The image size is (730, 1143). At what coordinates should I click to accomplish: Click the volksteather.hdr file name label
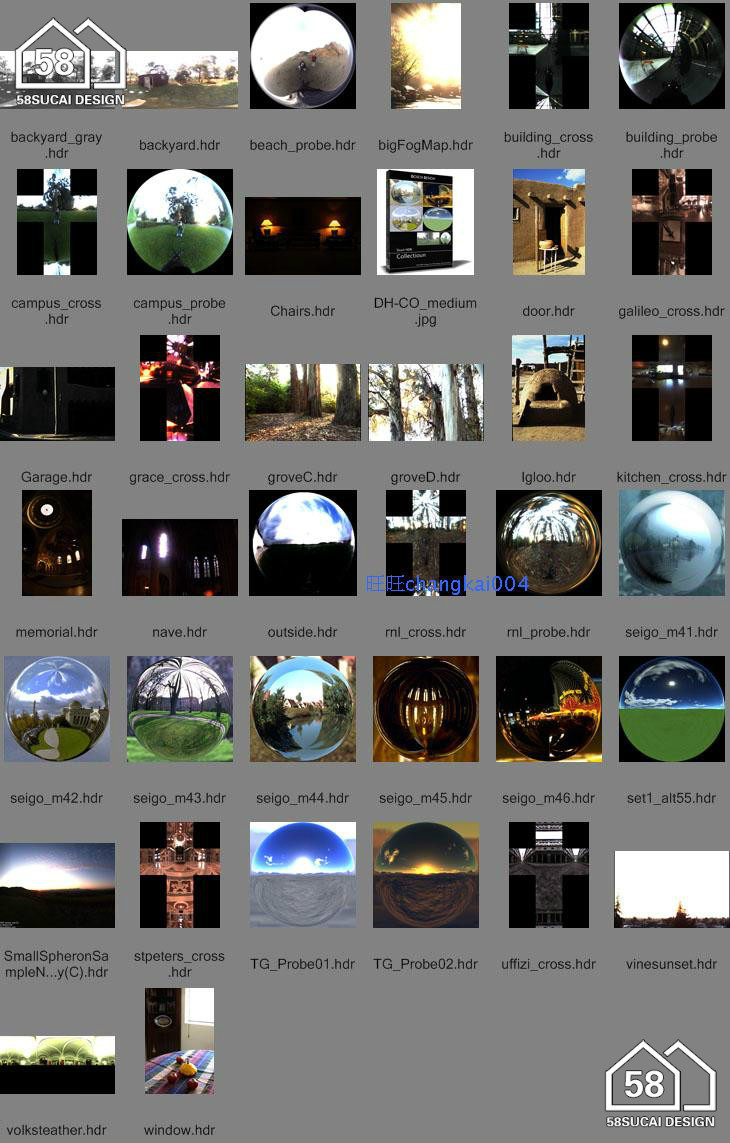click(x=57, y=1130)
